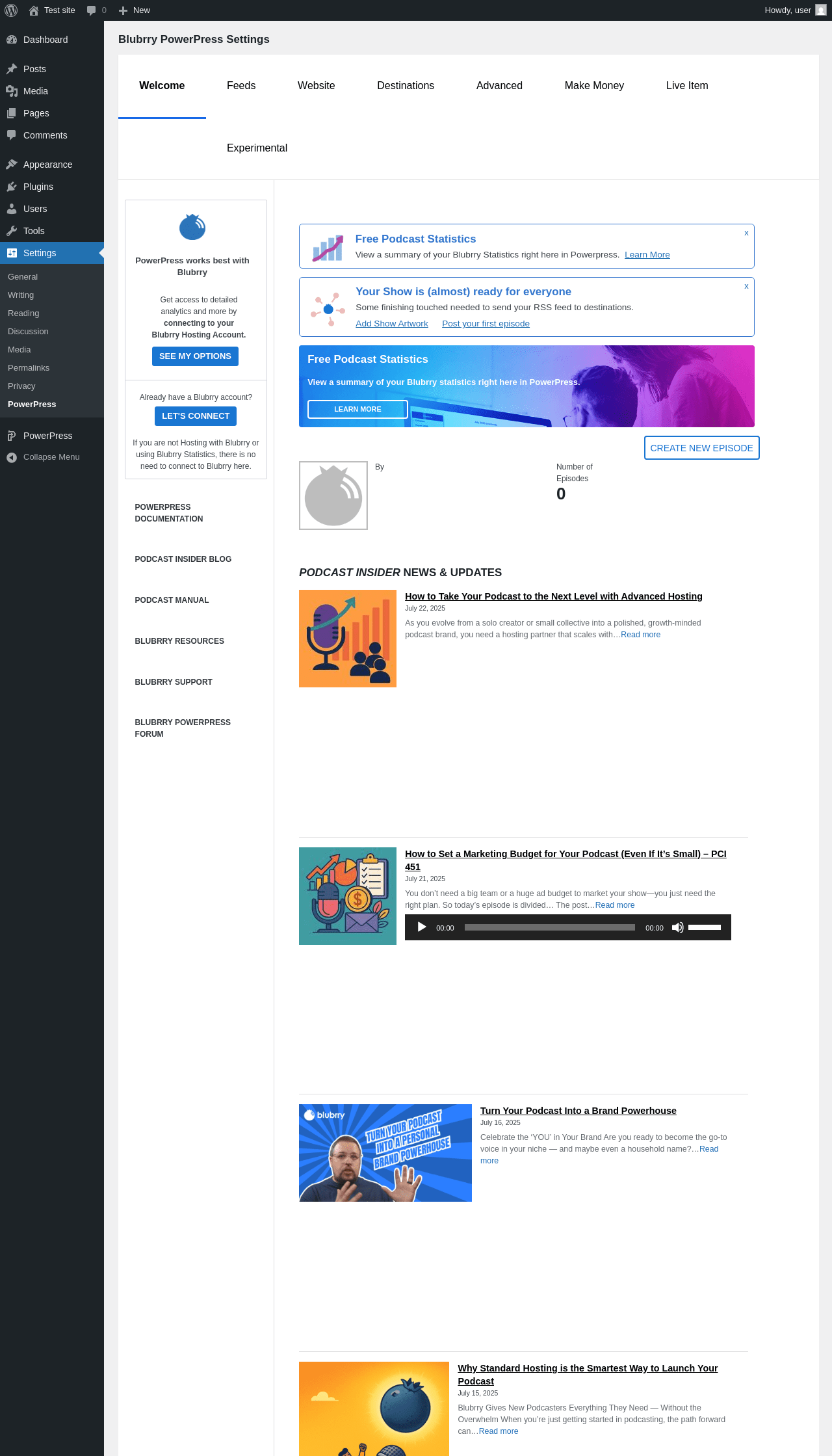Follow the Learn More statistics link

coord(647,255)
